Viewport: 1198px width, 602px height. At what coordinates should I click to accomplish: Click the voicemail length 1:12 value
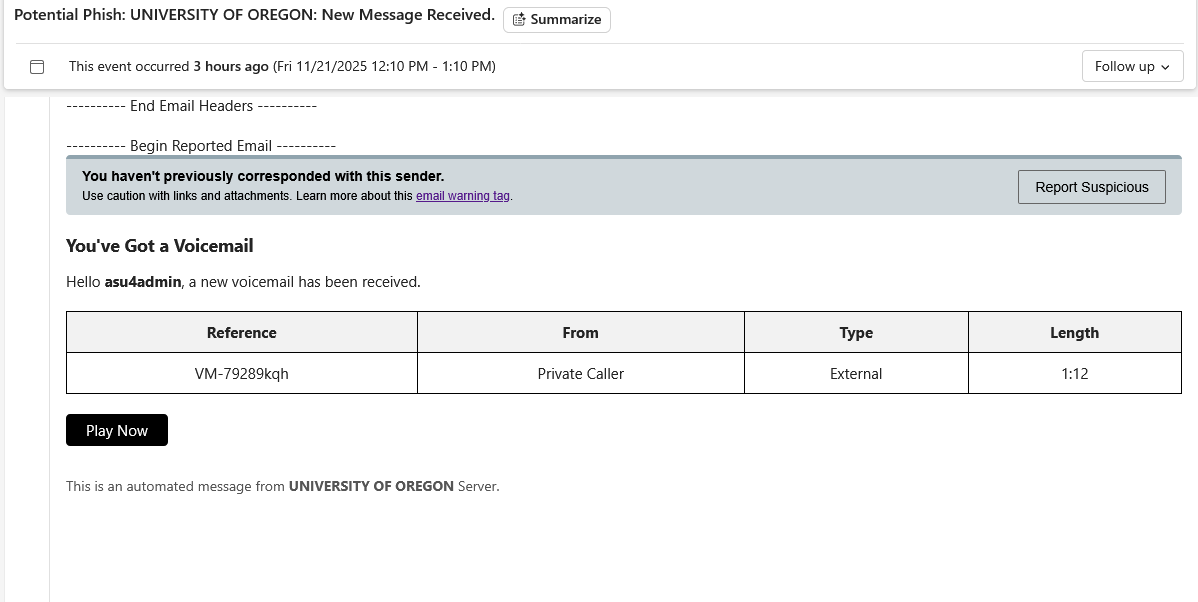coord(1074,373)
